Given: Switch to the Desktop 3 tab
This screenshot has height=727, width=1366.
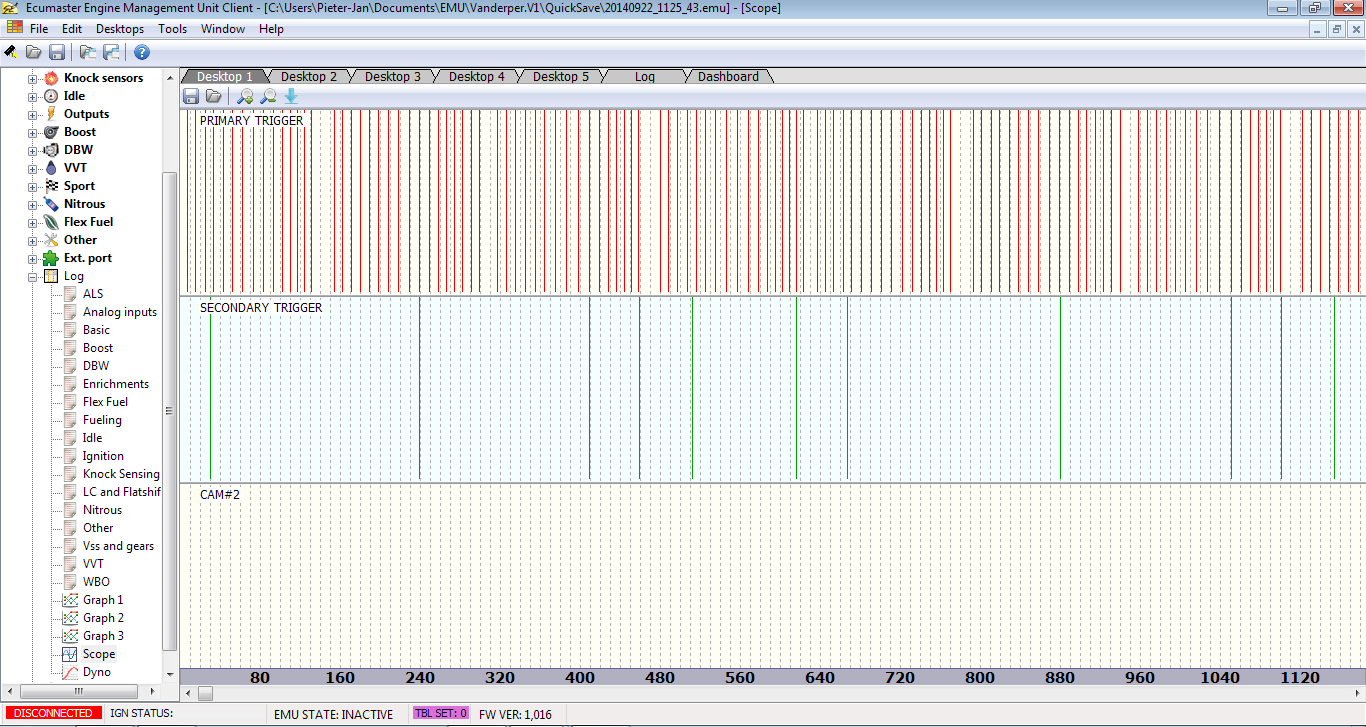Looking at the screenshot, I should [392, 76].
